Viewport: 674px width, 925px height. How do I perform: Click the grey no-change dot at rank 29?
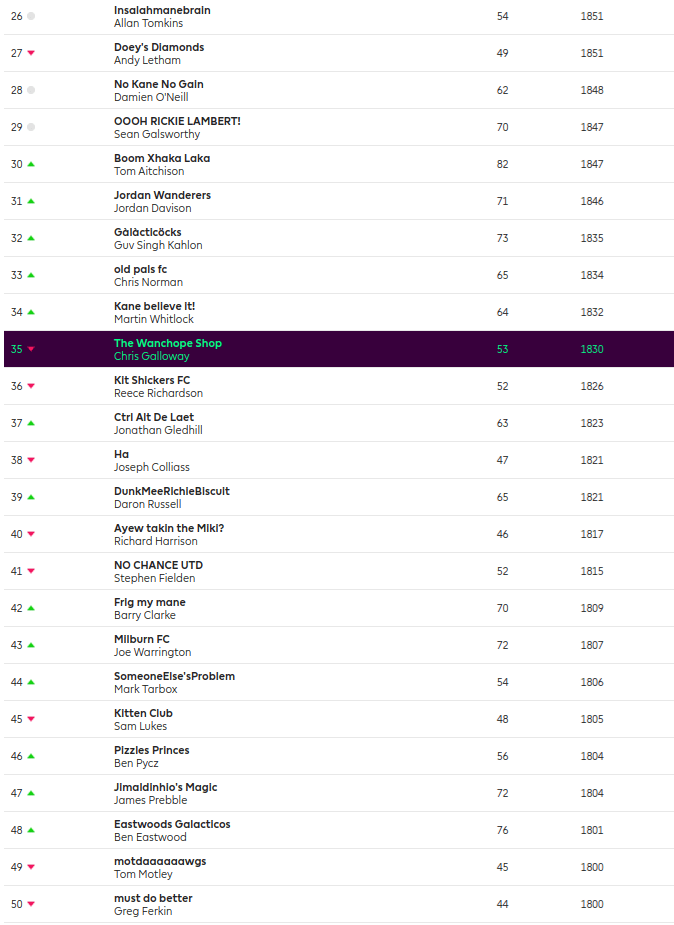click(31, 127)
